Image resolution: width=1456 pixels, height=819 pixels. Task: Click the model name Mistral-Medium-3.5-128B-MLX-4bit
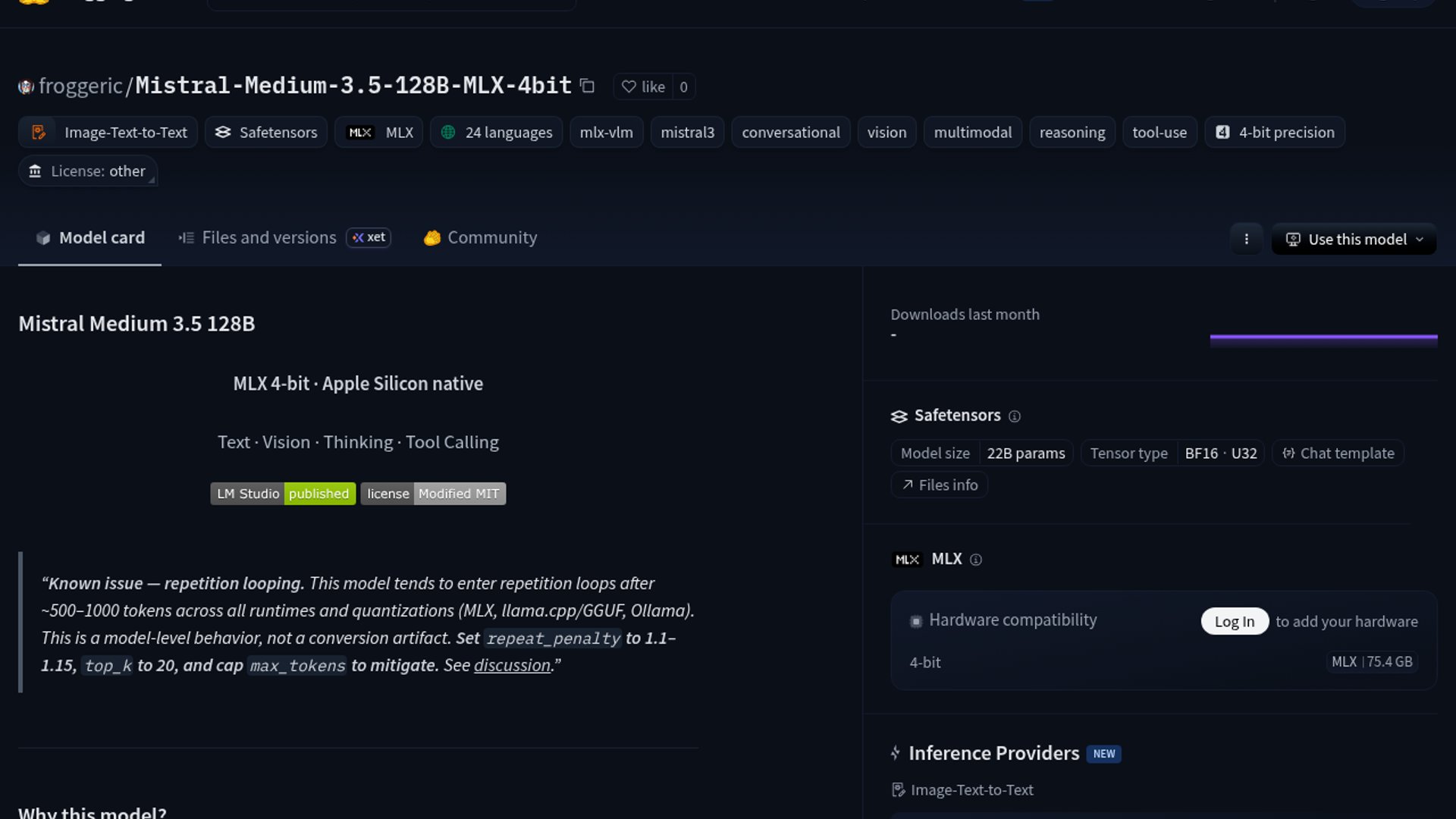click(353, 86)
